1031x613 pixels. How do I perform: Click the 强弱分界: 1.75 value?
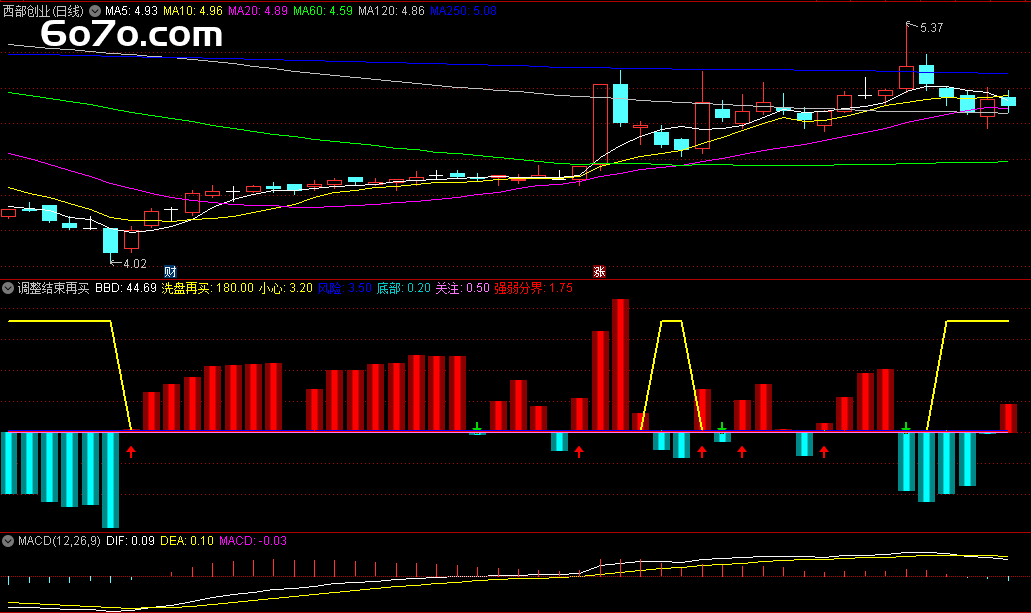pos(534,288)
